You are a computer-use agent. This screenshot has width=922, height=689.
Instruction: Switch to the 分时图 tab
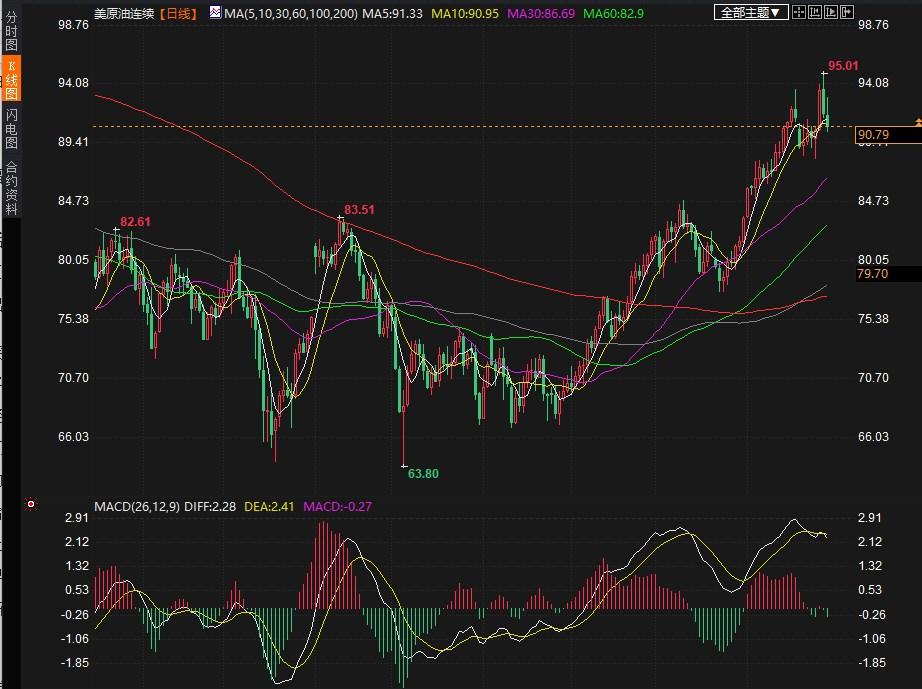(x=11, y=31)
